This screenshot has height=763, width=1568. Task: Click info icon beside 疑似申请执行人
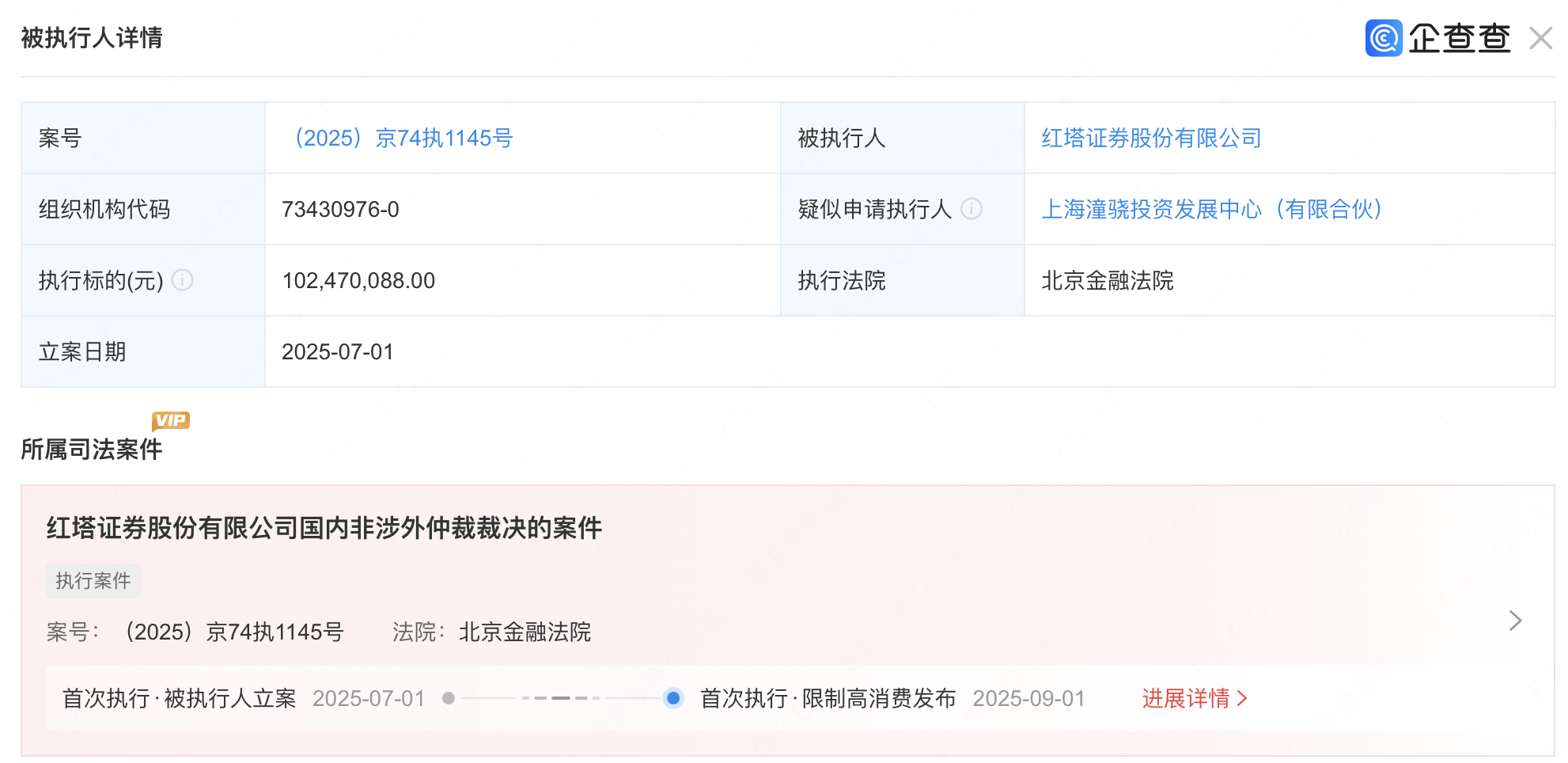pos(971,209)
